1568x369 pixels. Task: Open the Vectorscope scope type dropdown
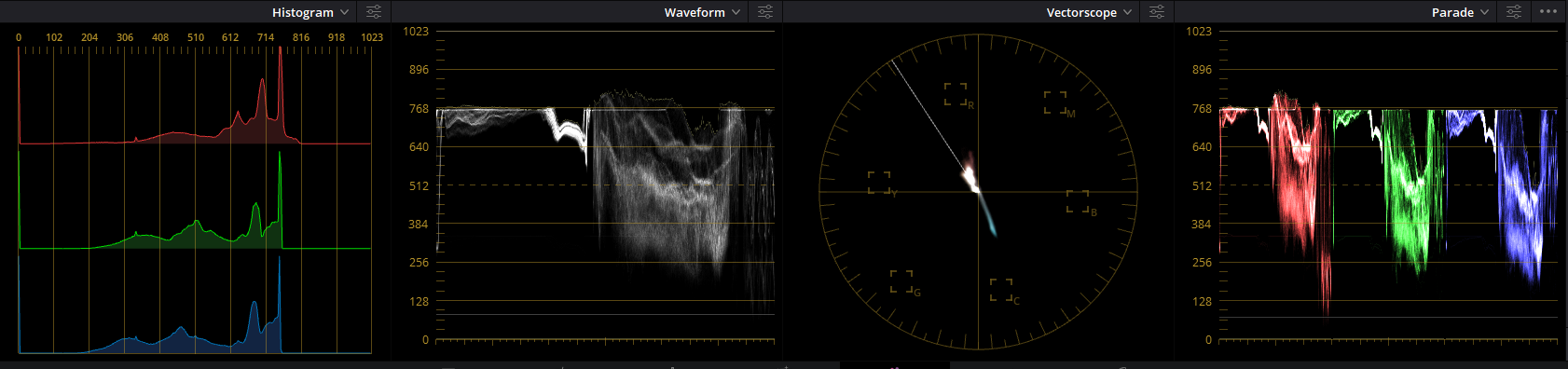[x=1089, y=12]
